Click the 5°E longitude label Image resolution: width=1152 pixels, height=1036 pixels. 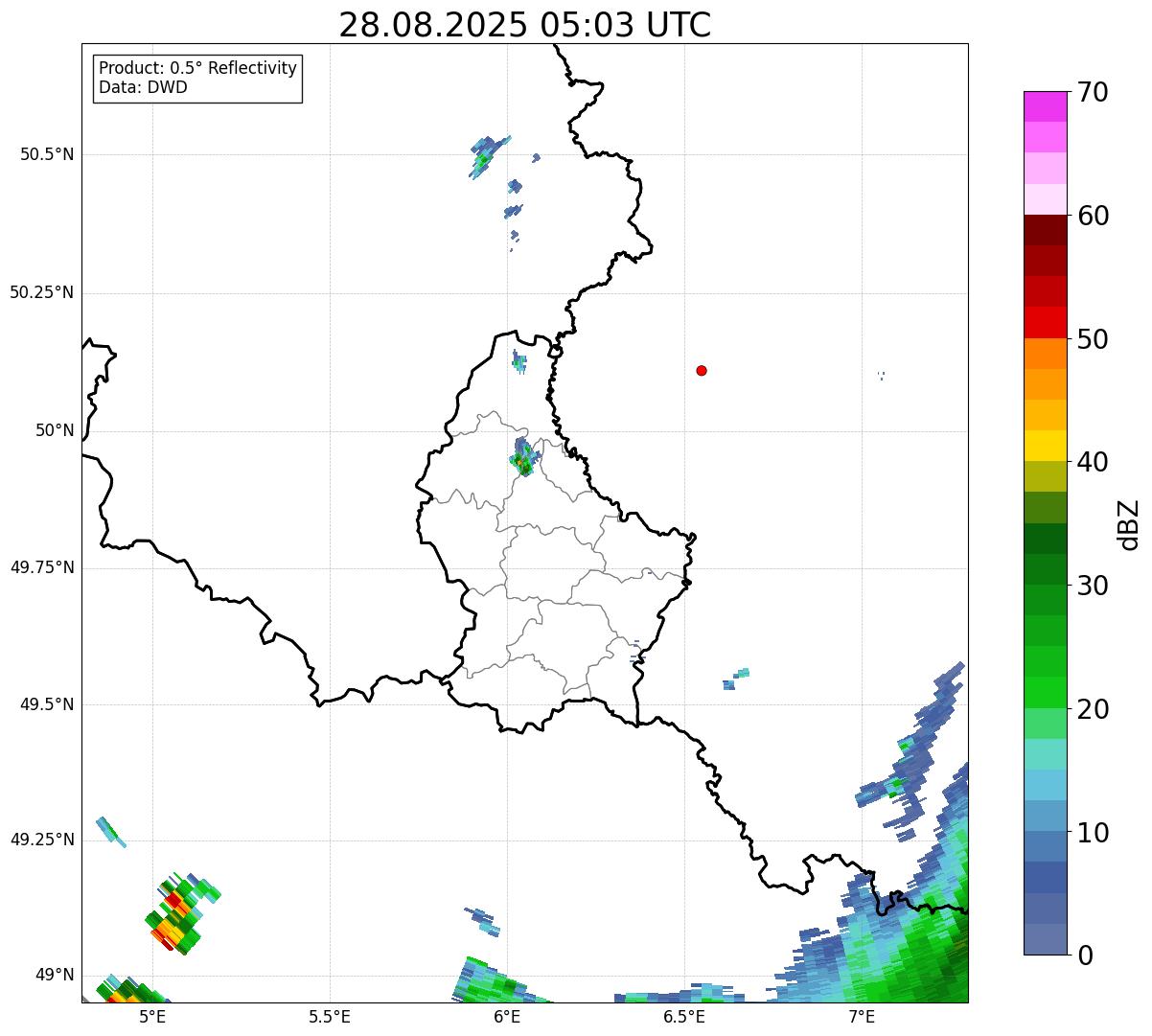tap(152, 1017)
